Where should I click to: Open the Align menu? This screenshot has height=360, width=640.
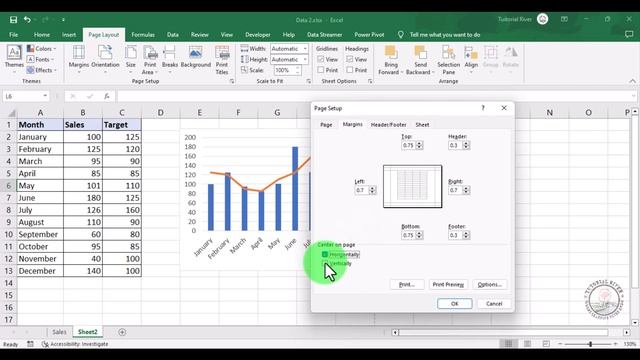click(x=471, y=60)
